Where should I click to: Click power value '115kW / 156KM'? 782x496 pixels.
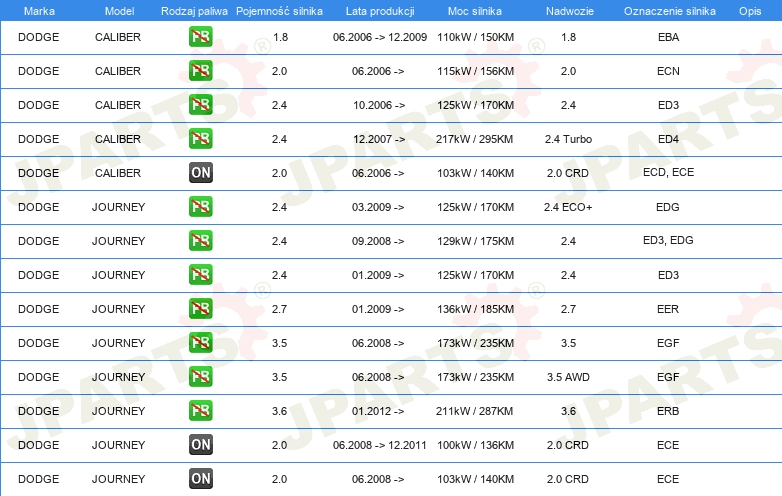pos(475,71)
